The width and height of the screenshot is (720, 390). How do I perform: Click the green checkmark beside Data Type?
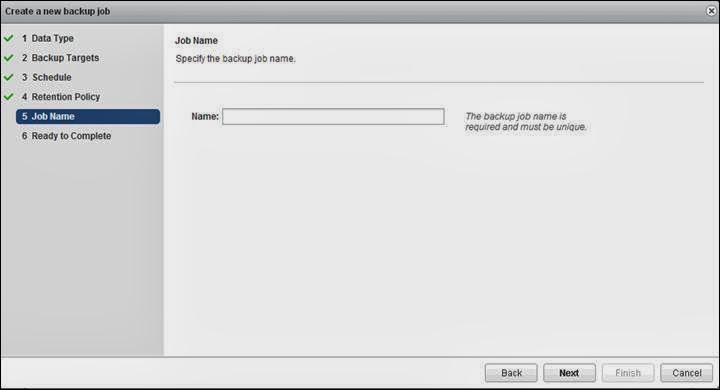pyautogui.click(x=8, y=38)
